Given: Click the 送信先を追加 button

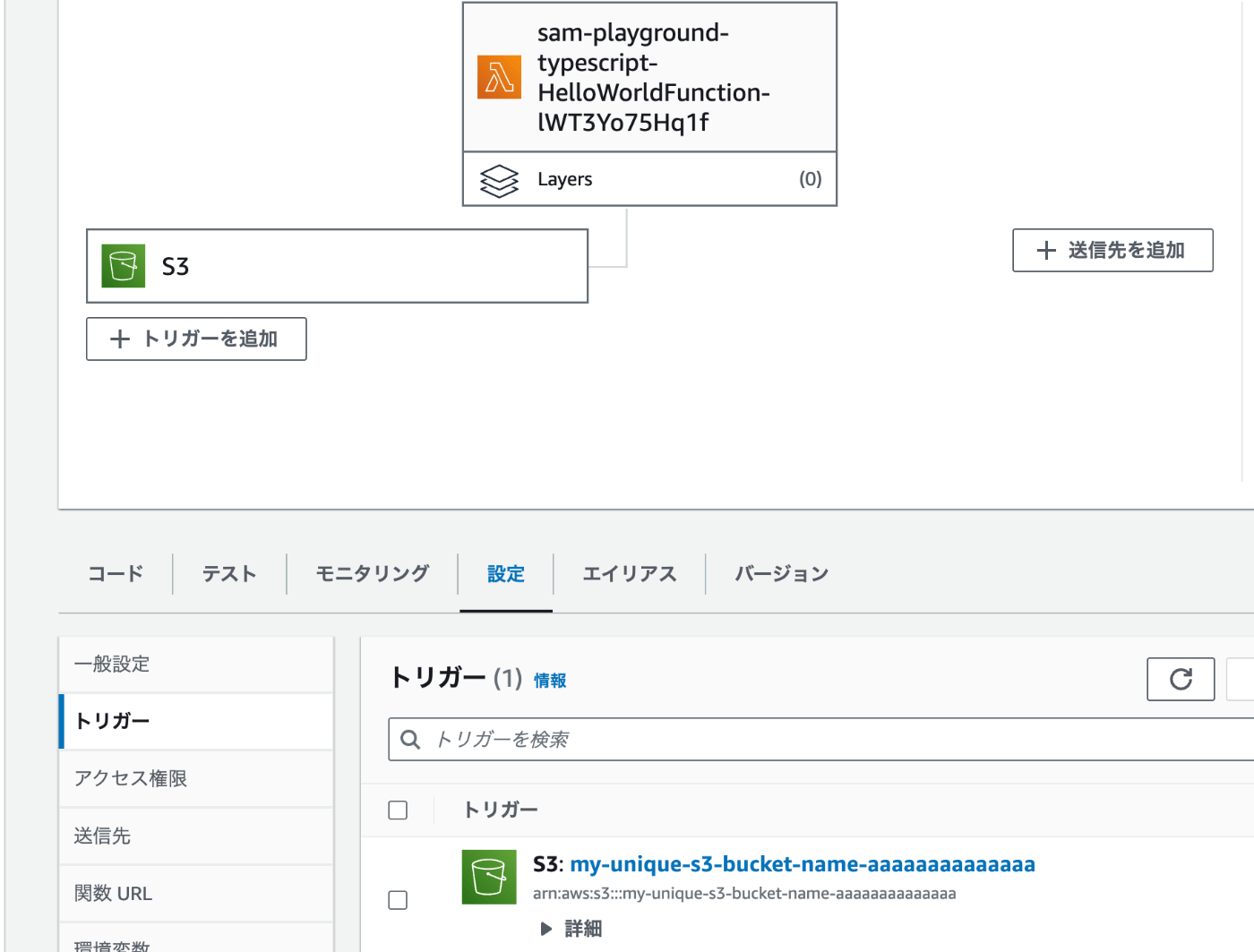Looking at the screenshot, I should 1112,250.
